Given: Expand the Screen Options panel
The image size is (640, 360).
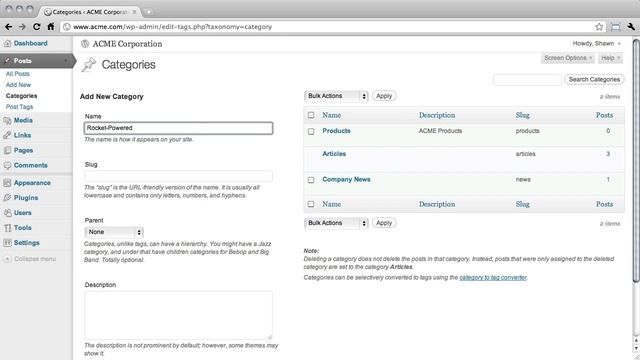Looking at the screenshot, I should pyautogui.click(x=568, y=58).
